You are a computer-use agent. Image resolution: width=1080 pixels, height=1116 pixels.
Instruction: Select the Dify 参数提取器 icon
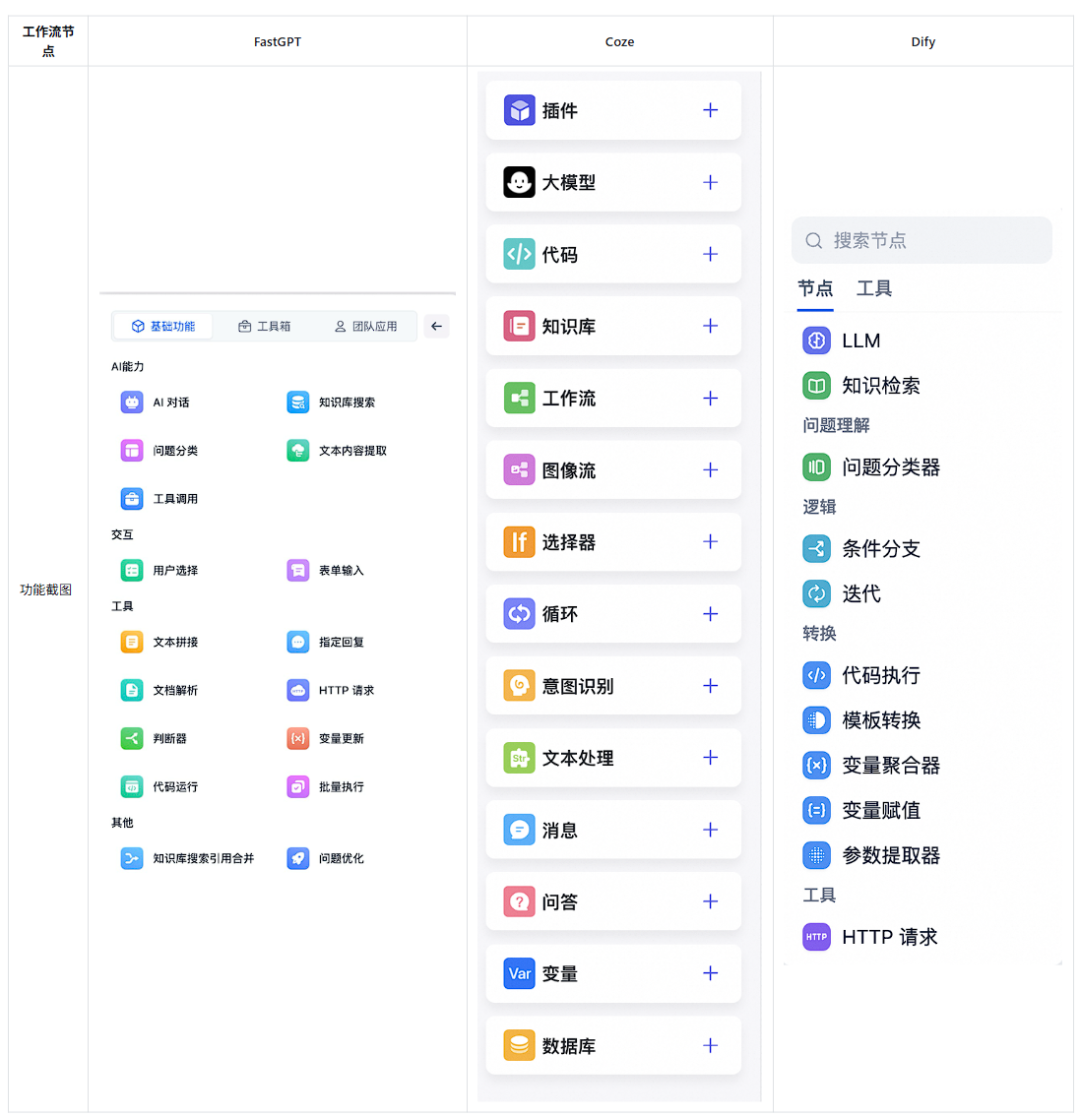click(817, 855)
